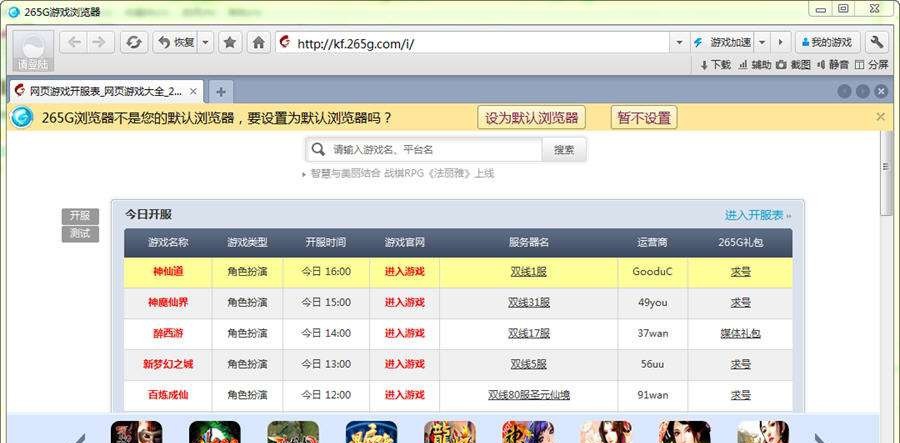Click the 265G logo in the notification bar

pyautogui.click(x=22, y=117)
